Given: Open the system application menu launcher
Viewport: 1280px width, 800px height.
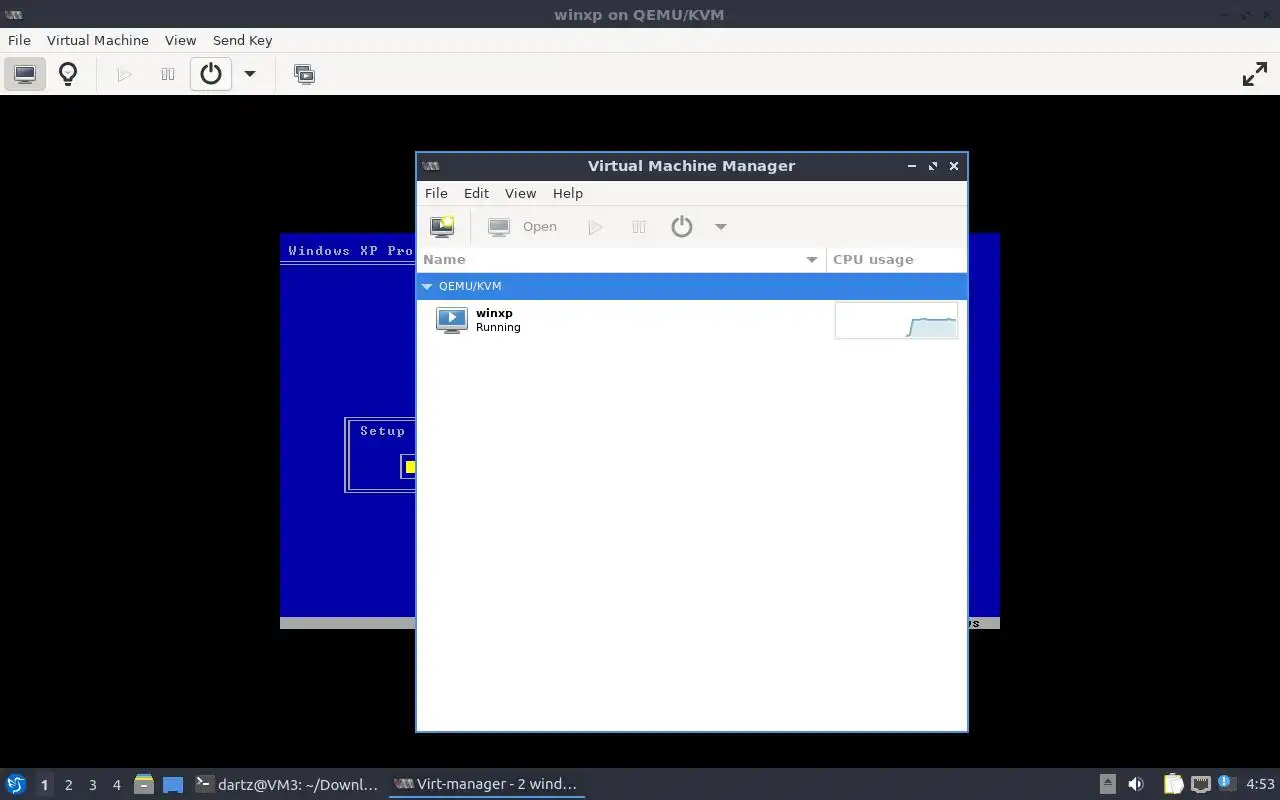Looking at the screenshot, I should point(16,784).
